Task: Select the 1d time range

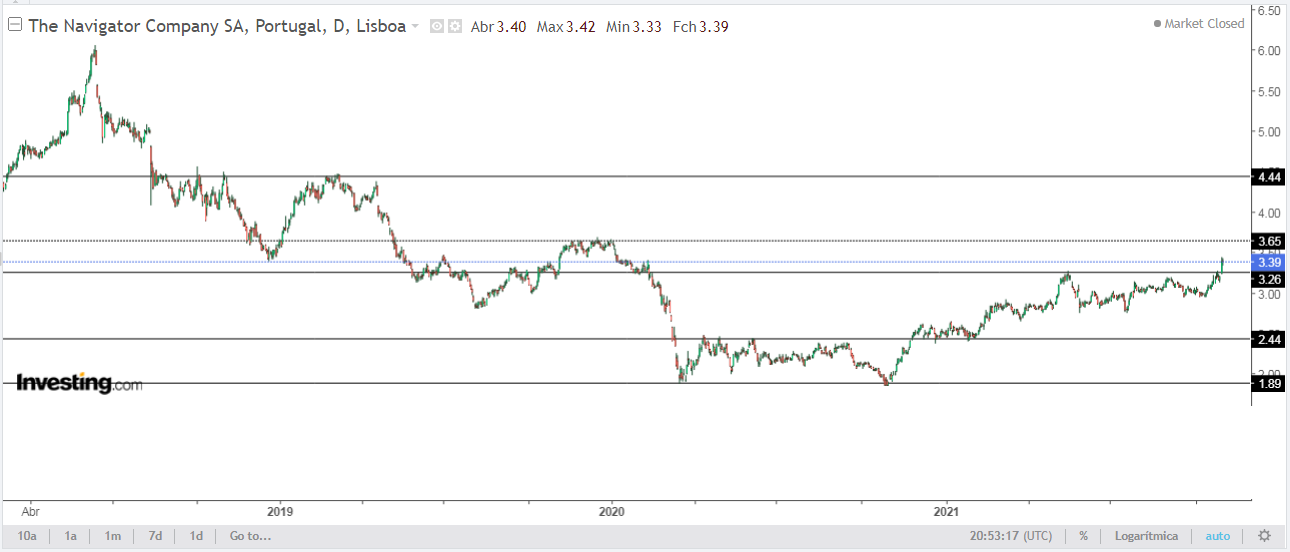Action: (196, 536)
